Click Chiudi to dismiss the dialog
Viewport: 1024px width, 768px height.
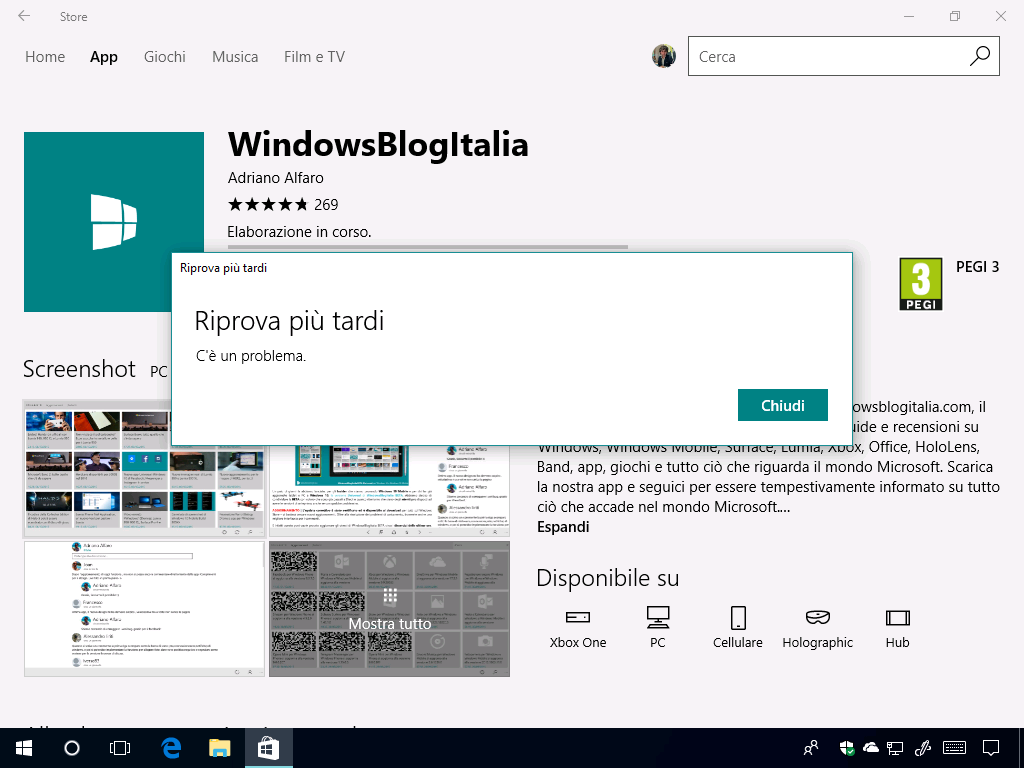tap(783, 406)
